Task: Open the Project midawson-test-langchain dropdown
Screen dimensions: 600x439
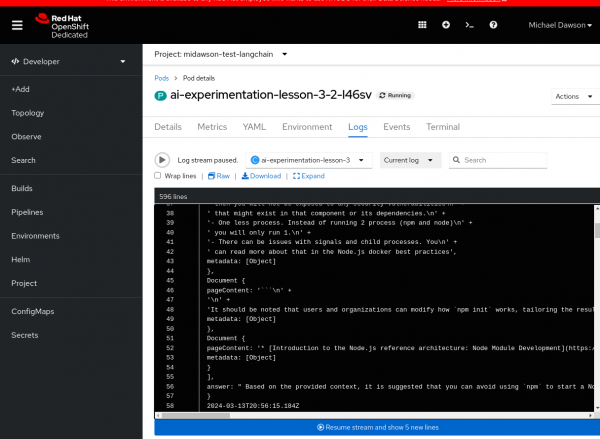Action: click(221, 53)
